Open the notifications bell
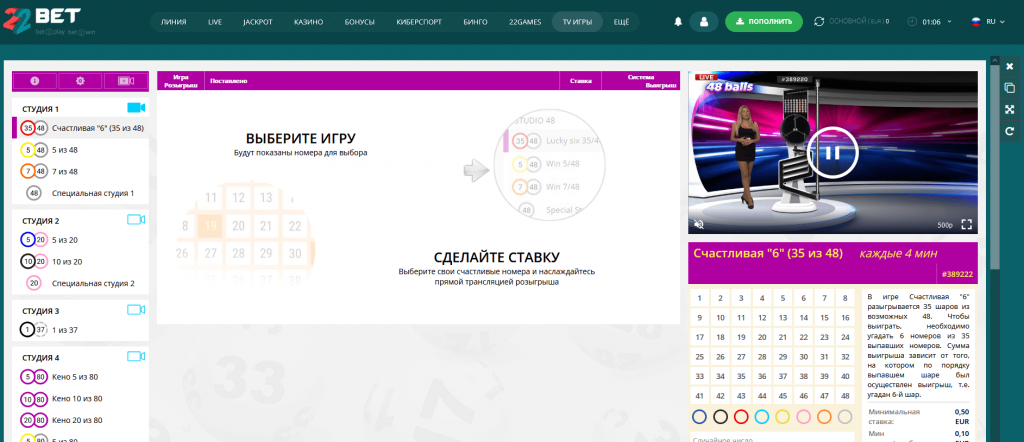 tap(678, 21)
